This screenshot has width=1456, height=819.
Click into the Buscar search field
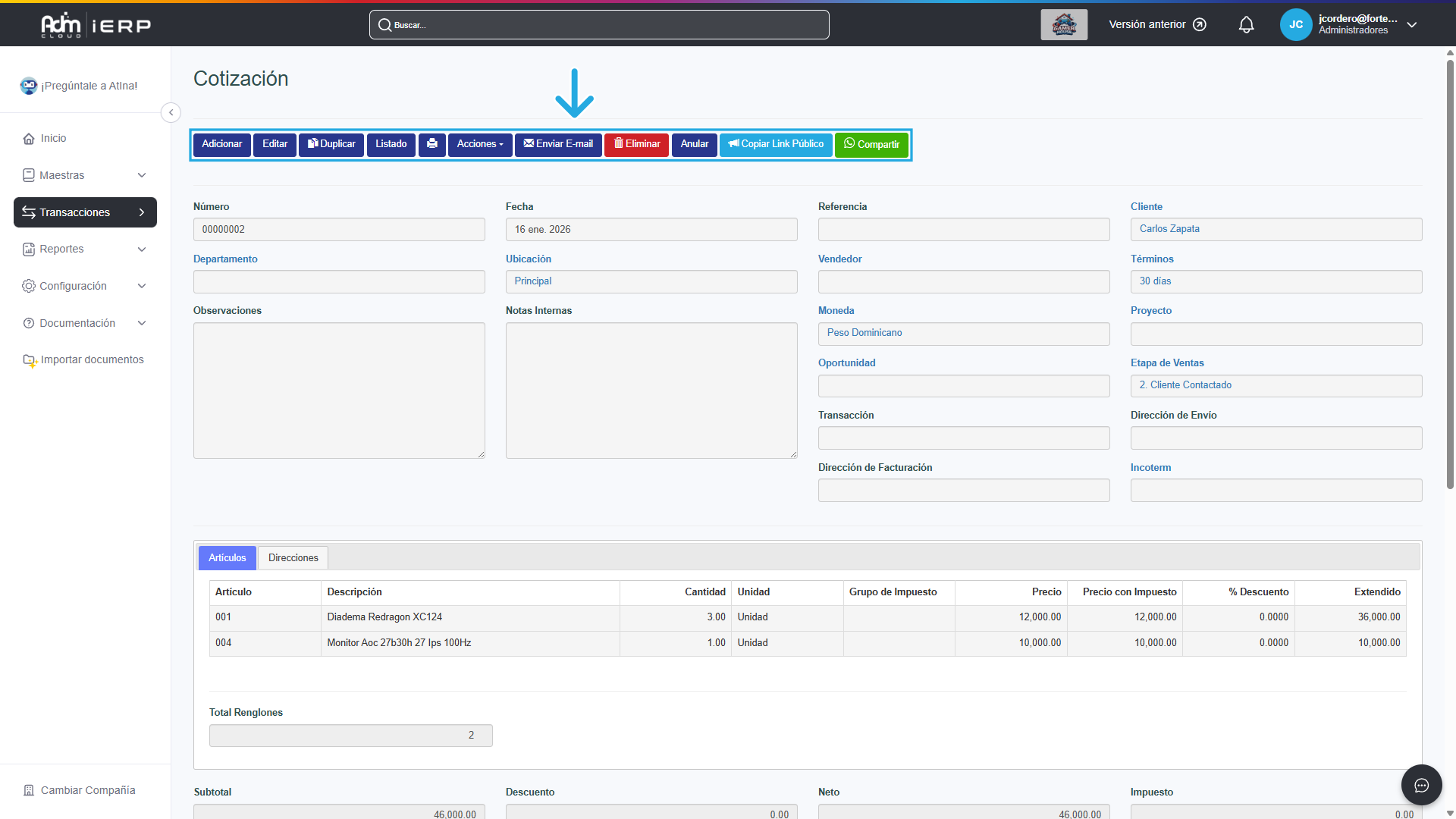599,25
